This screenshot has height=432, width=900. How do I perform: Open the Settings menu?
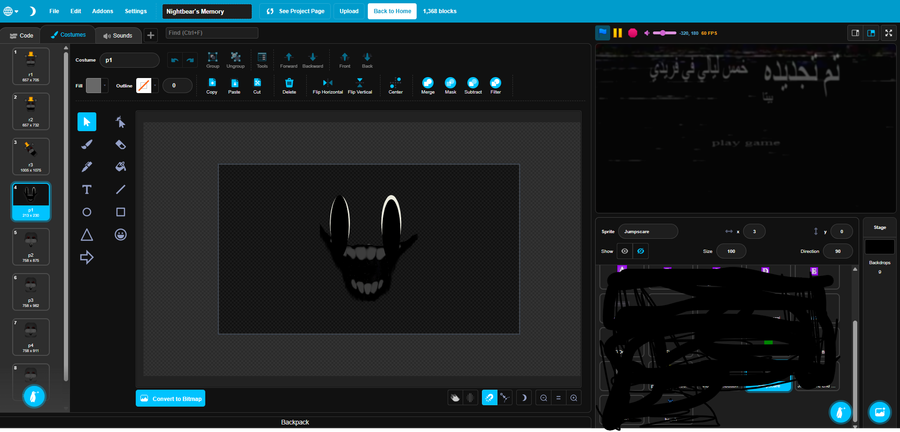coord(135,11)
